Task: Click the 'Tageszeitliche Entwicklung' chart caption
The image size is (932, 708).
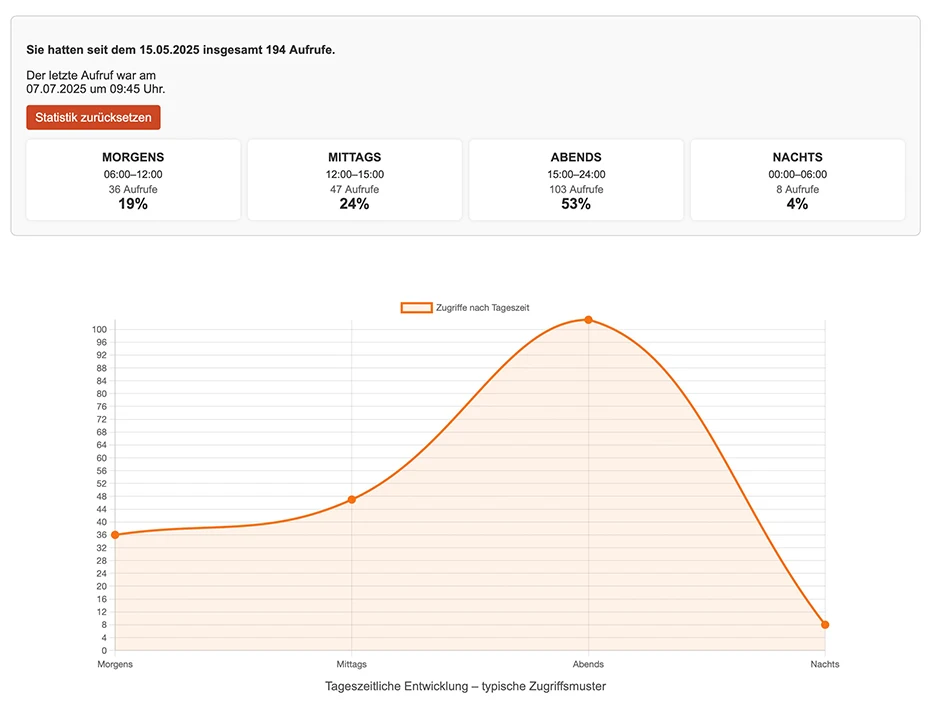Action: pos(465,686)
